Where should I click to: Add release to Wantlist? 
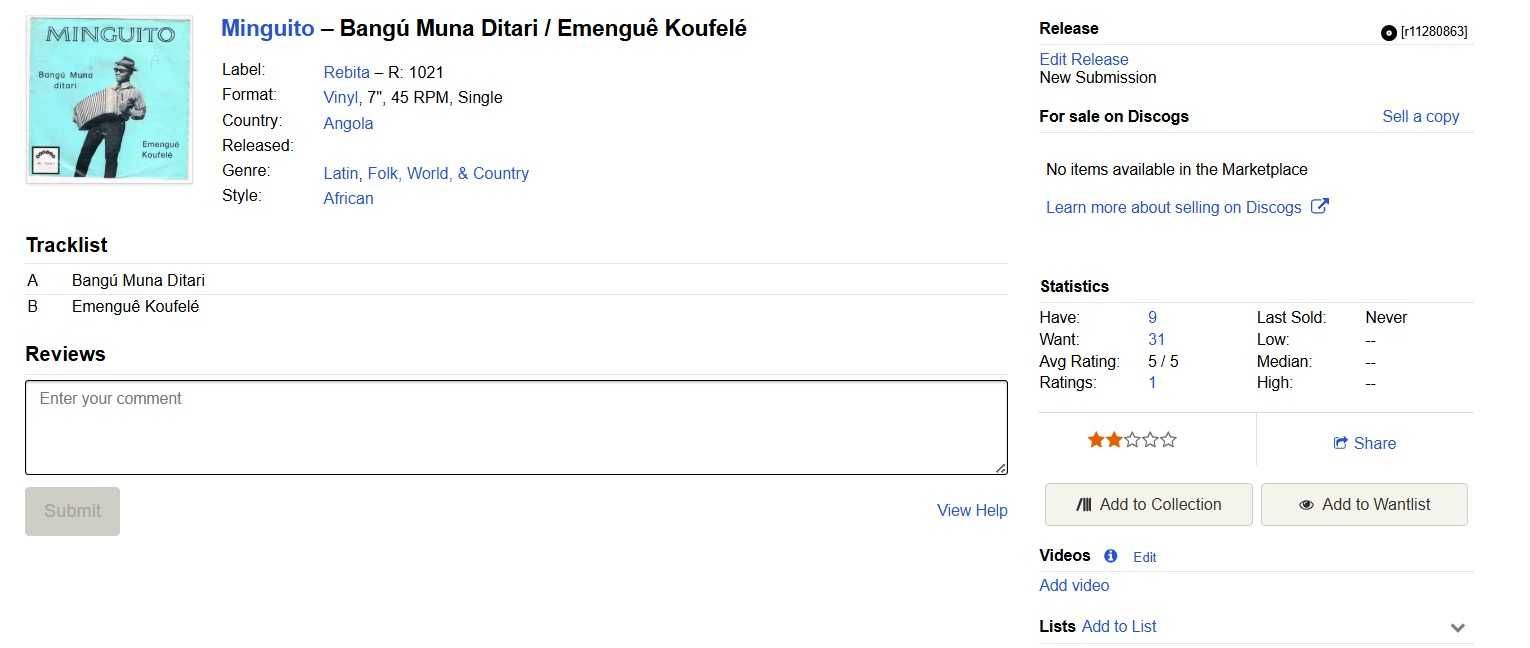pyautogui.click(x=1364, y=505)
